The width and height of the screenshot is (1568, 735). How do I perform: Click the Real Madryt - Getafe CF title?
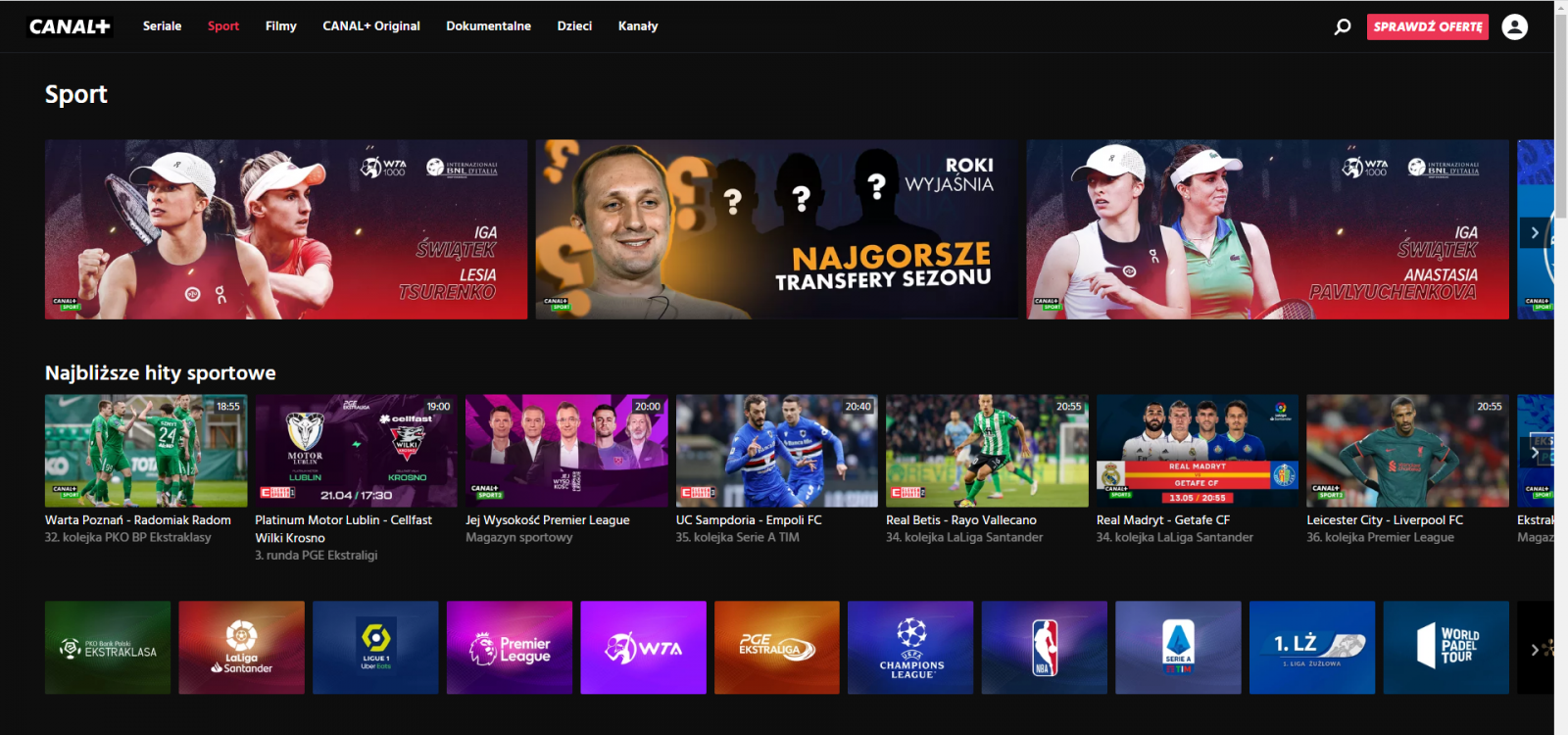pyautogui.click(x=1163, y=520)
